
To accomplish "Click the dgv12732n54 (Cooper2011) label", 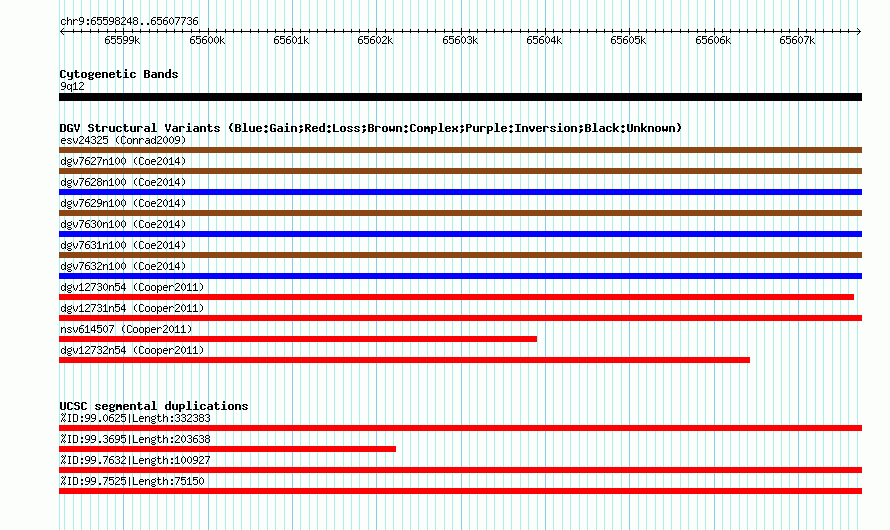I will pyautogui.click(x=132, y=350).
